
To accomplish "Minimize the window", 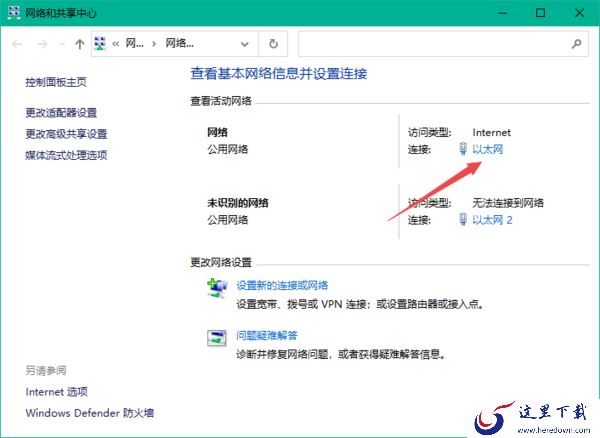I will tap(502, 13).
